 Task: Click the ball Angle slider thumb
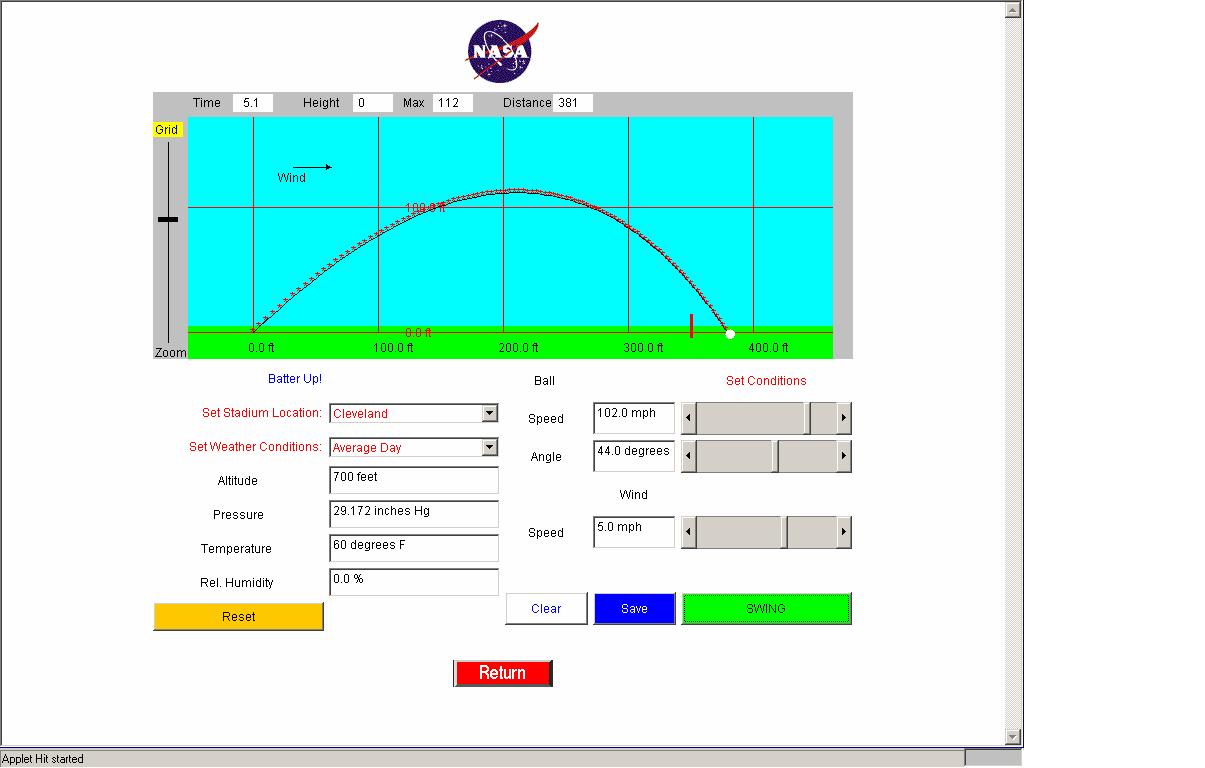pyautogui.click(x=775, y=456)
